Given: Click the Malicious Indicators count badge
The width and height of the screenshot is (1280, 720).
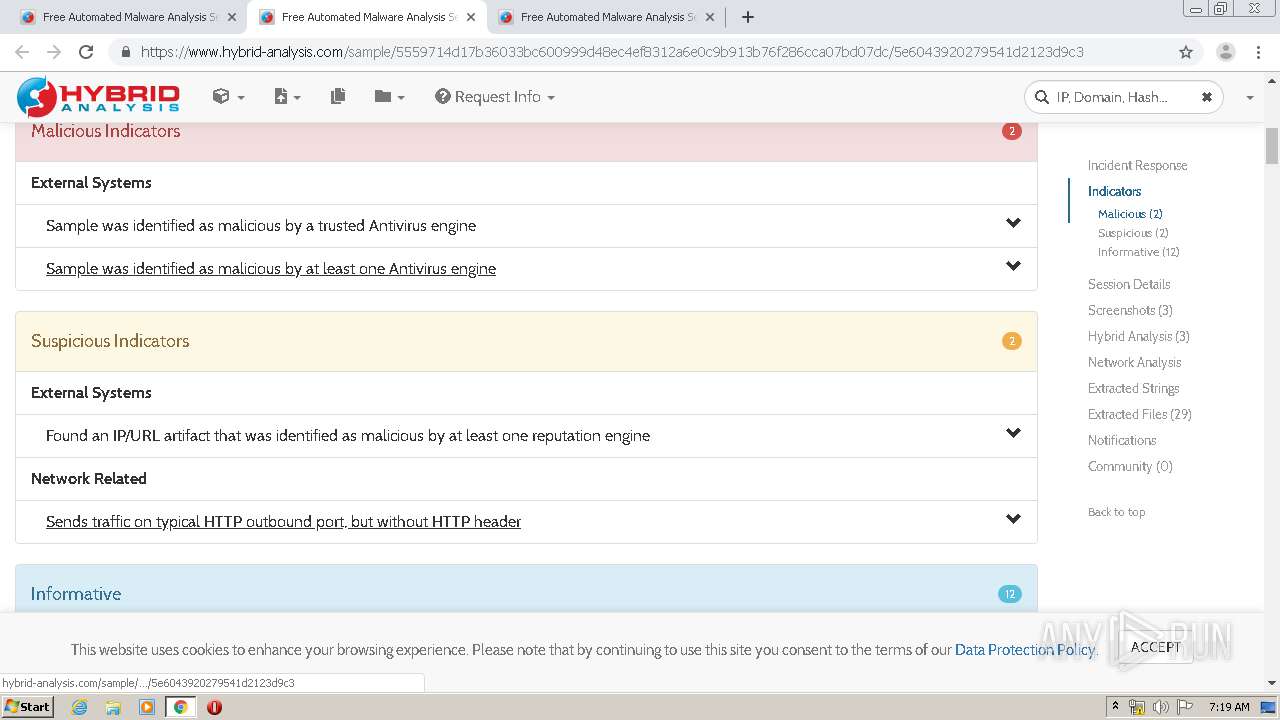Looking at the screenshot, I should pyautogui.click(x=1012, y=131).
